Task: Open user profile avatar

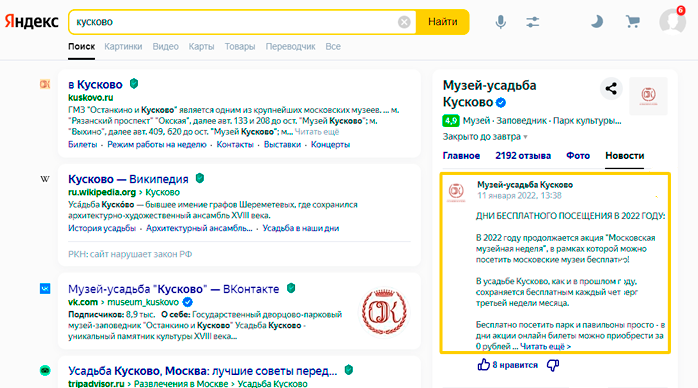Action: 672,21
